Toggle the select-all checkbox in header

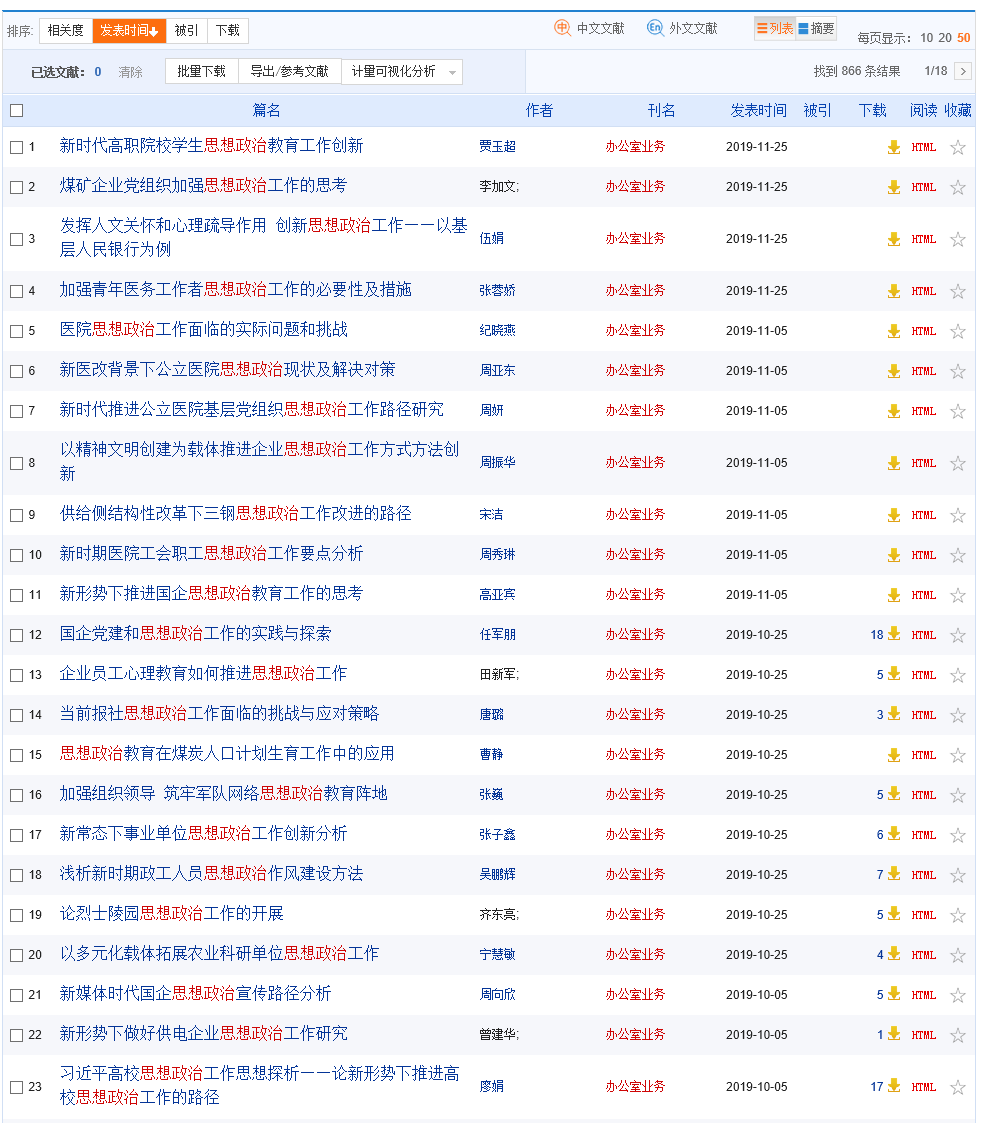[16, 111]
